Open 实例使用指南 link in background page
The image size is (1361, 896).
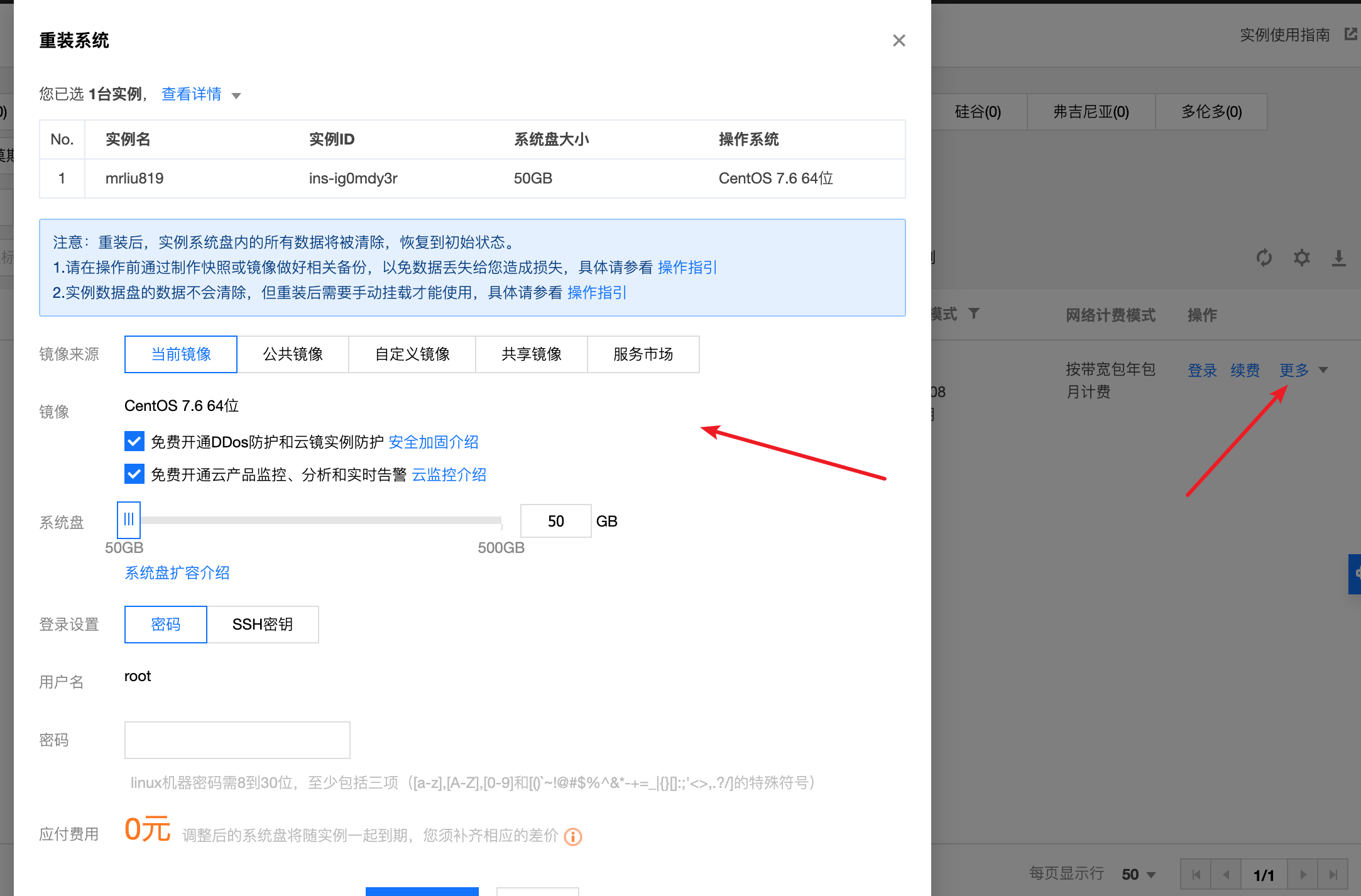pos(1284,35)
